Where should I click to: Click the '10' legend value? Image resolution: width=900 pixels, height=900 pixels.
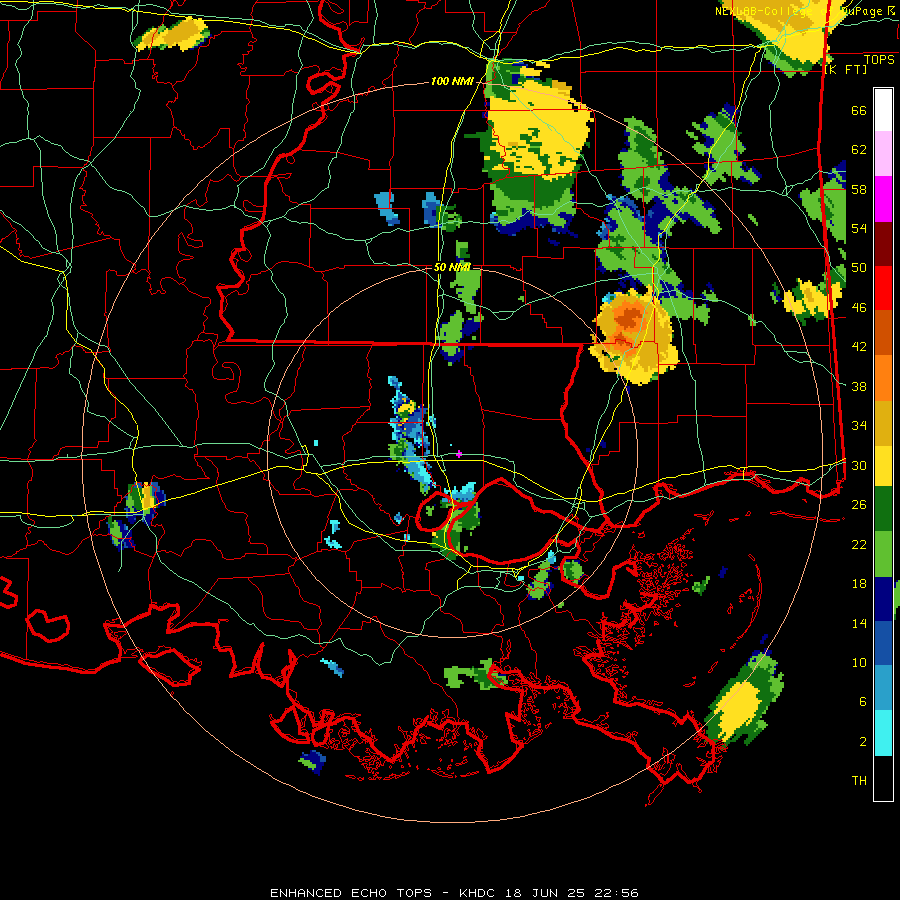tap(859, 662)
